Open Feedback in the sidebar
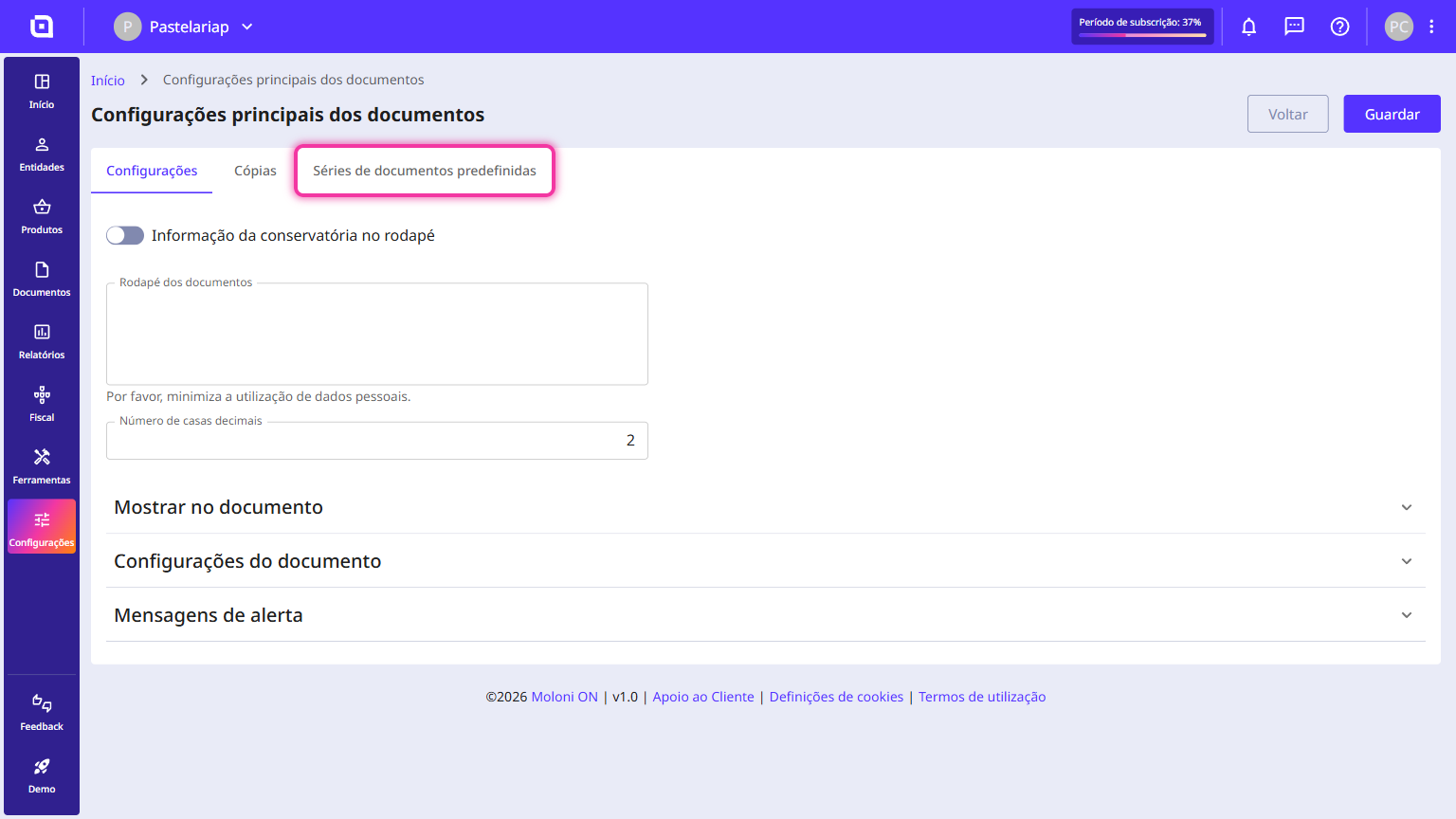1456x819 pixels. [42, 713]
